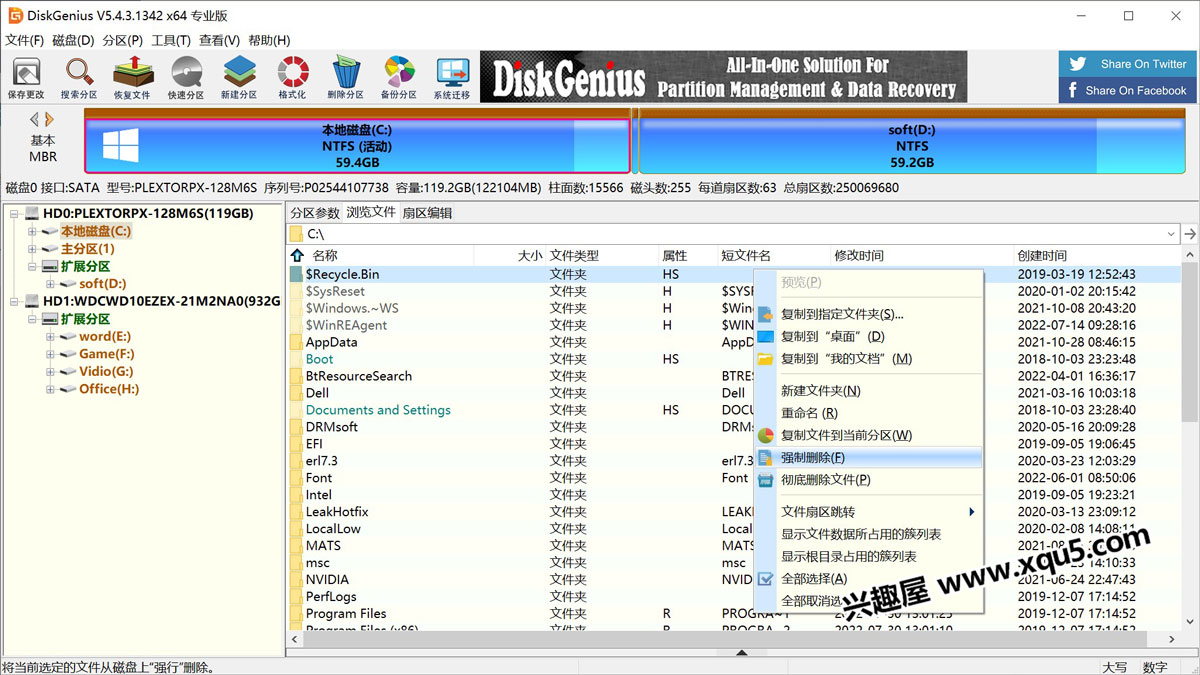Click the next disk right arrow
Image resolution: width=1200 pixels, height=675 pixels.
coord(49,120)
